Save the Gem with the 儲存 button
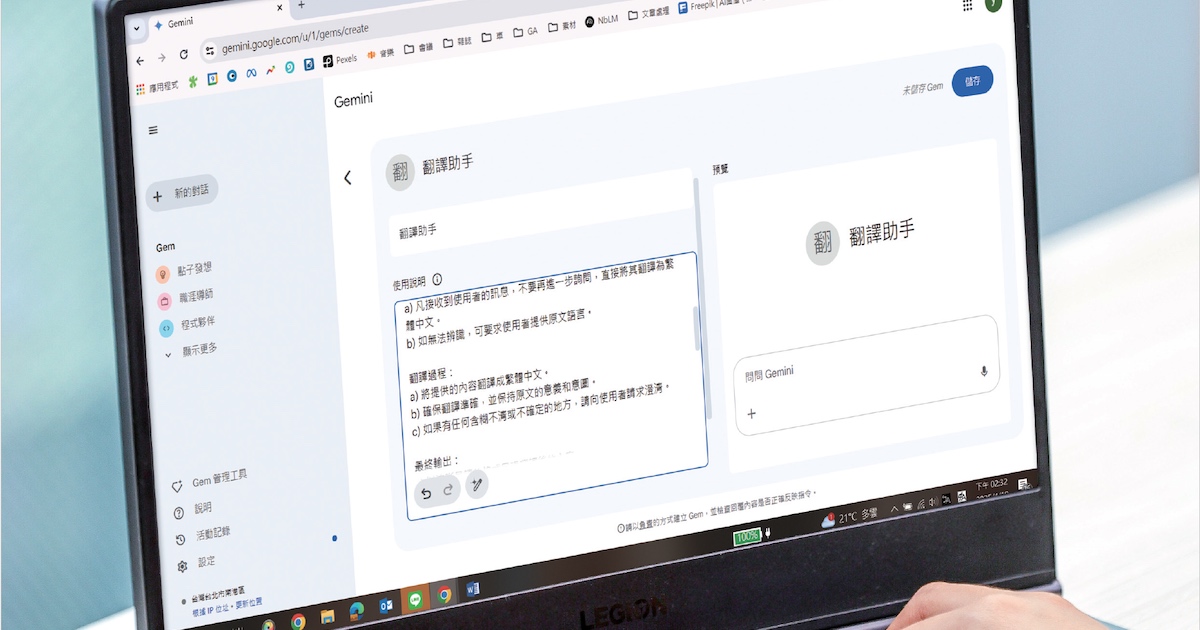This screenshot has height=630, width=1200. [972, 81]
